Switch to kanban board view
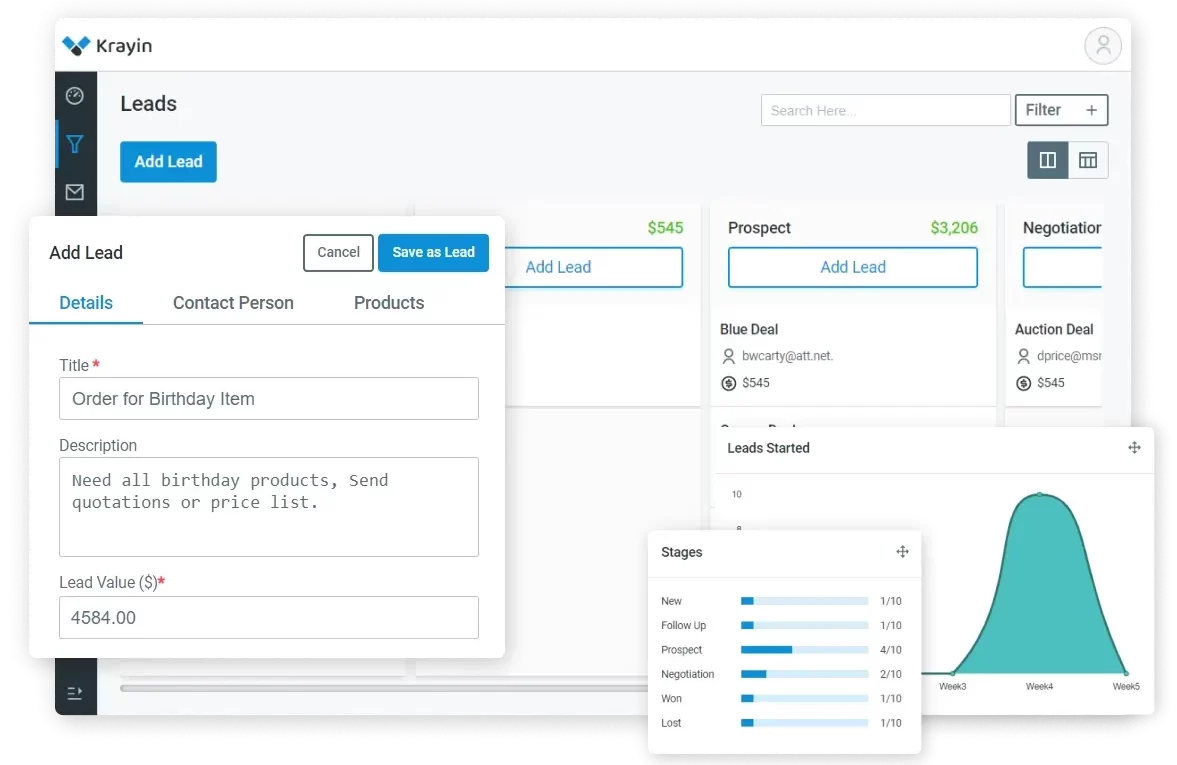Screen dimensions: 1177x765 pyautogui.click(x=1048, y=160)
